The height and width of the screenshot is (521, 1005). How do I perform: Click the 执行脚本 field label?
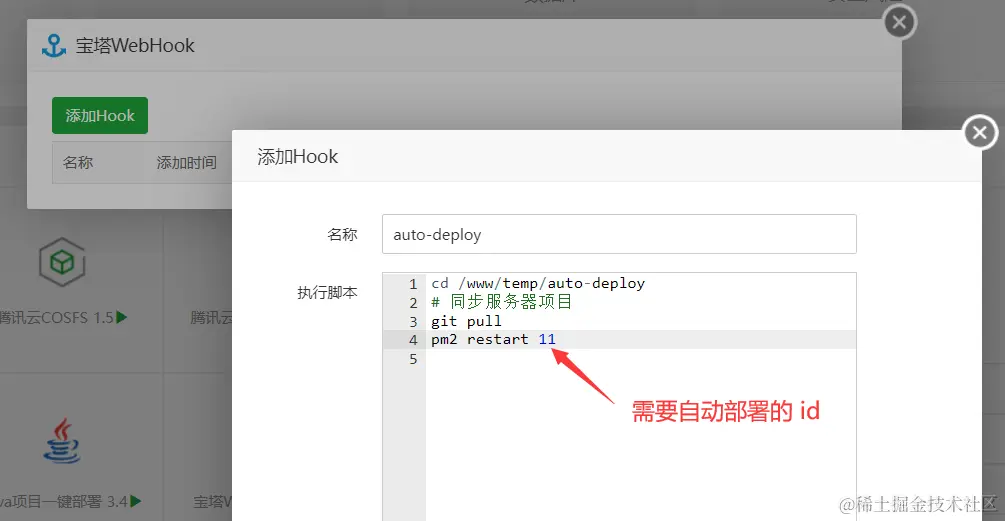(327, 293)
